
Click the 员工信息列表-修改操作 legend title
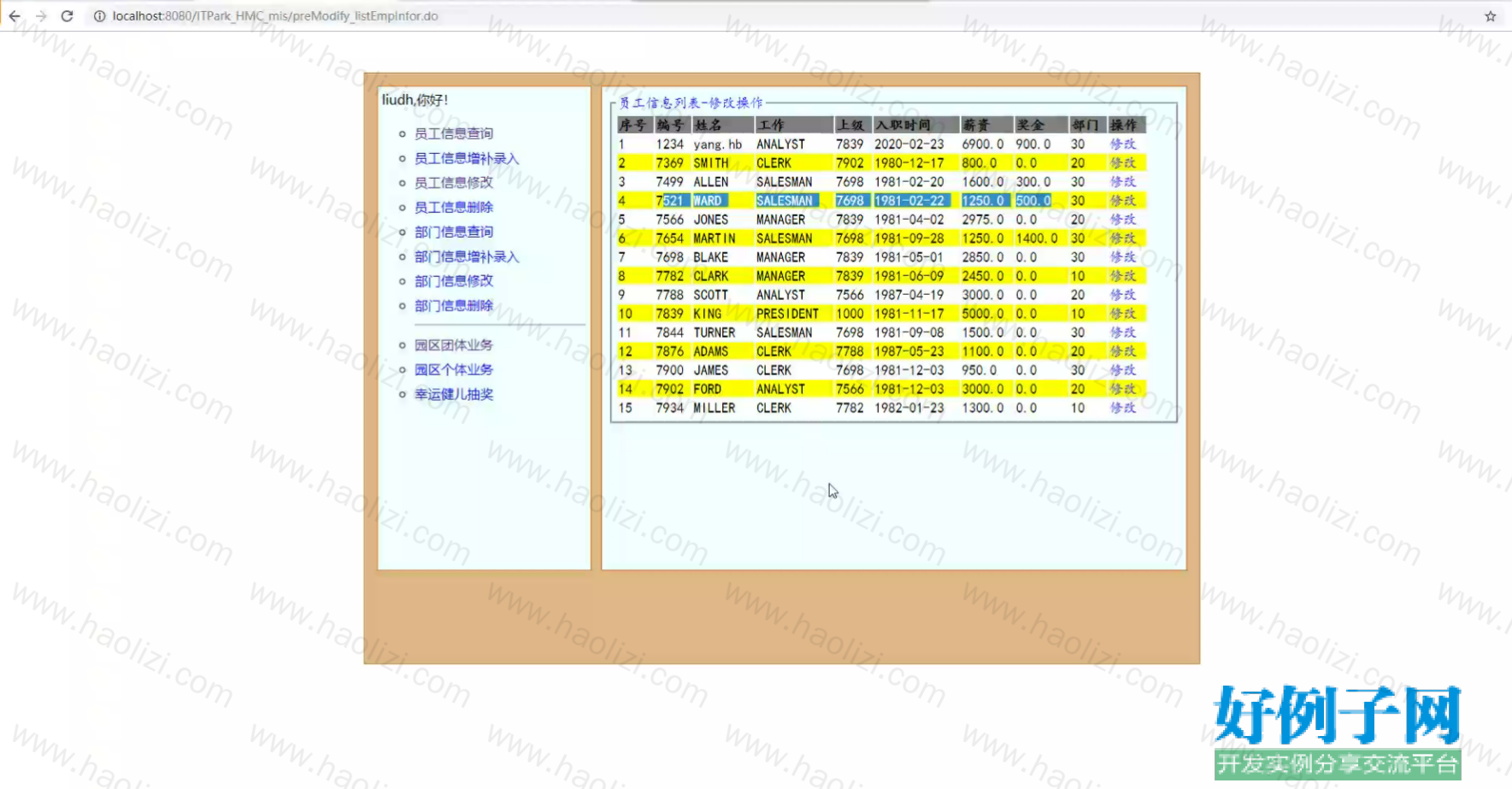pyautogui.click(x=691, y=103)
